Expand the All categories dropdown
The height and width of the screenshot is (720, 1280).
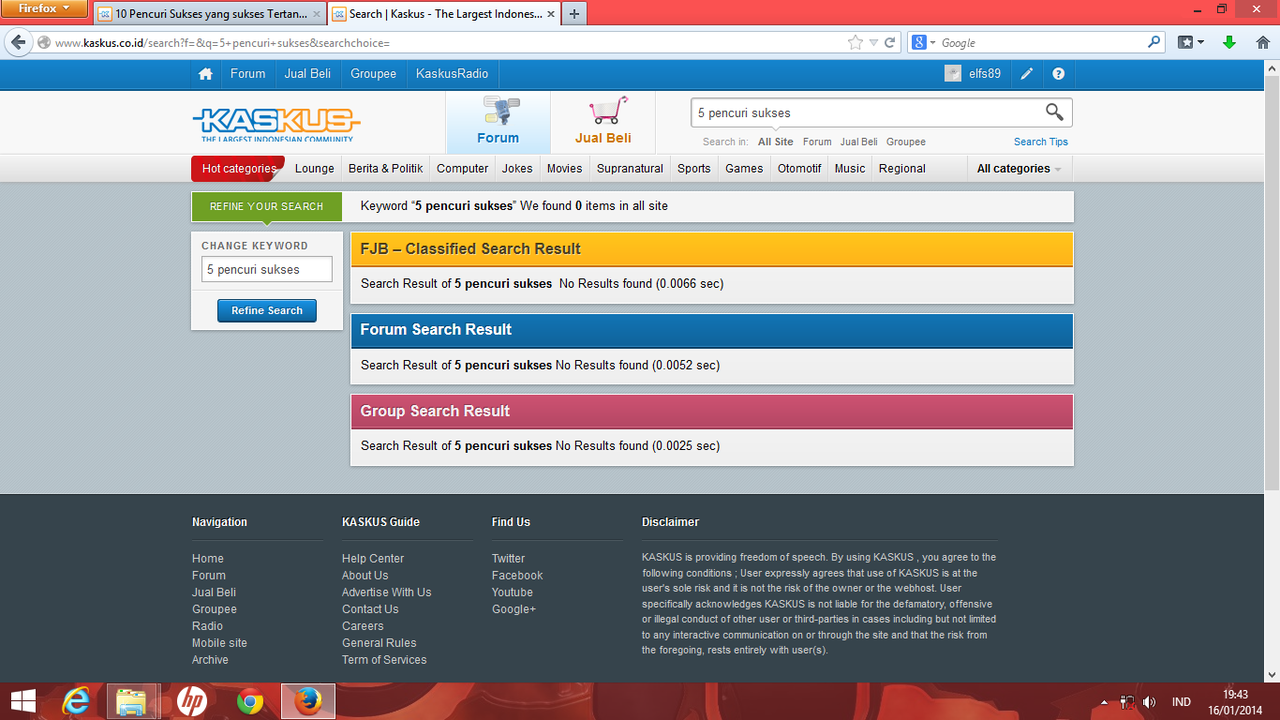click(1019, 169)
